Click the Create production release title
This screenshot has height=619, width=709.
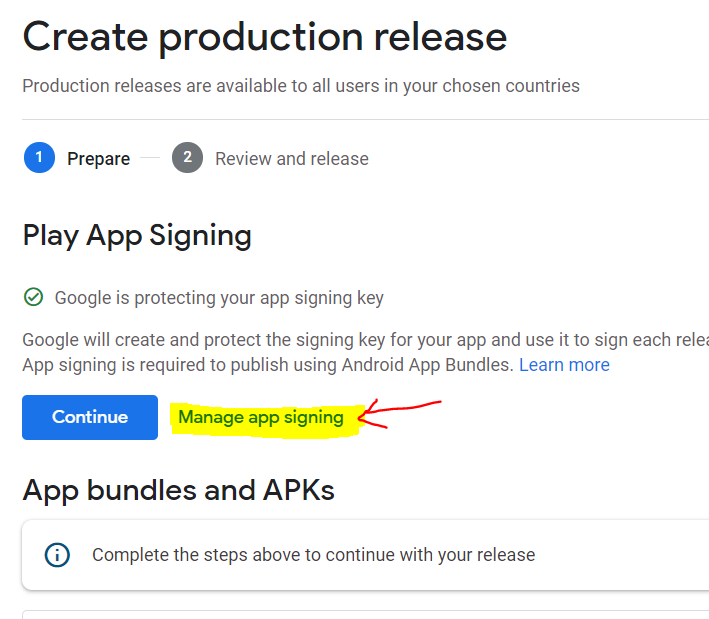264,38
